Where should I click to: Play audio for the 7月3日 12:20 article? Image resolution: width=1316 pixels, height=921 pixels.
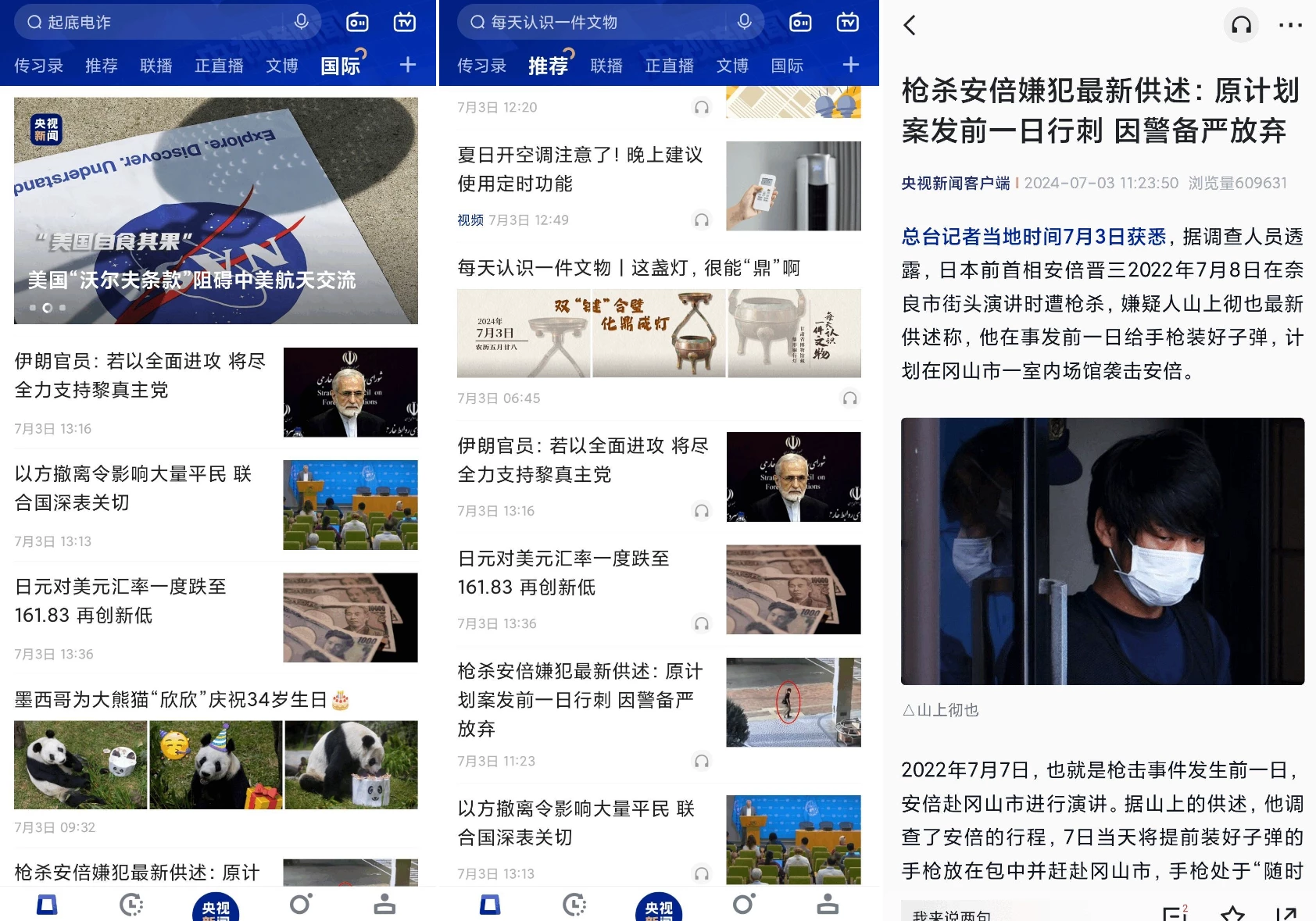(702, 107)
